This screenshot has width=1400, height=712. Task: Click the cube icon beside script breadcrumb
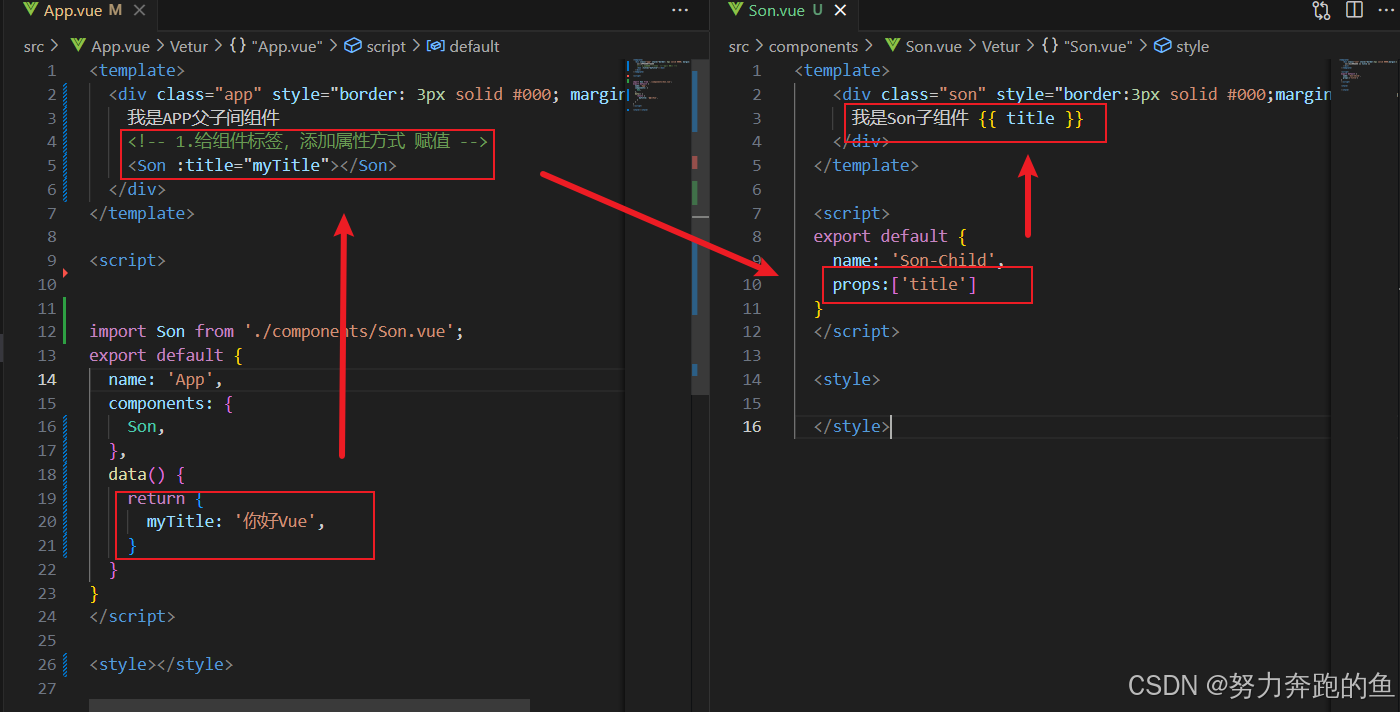click(352, 46)
